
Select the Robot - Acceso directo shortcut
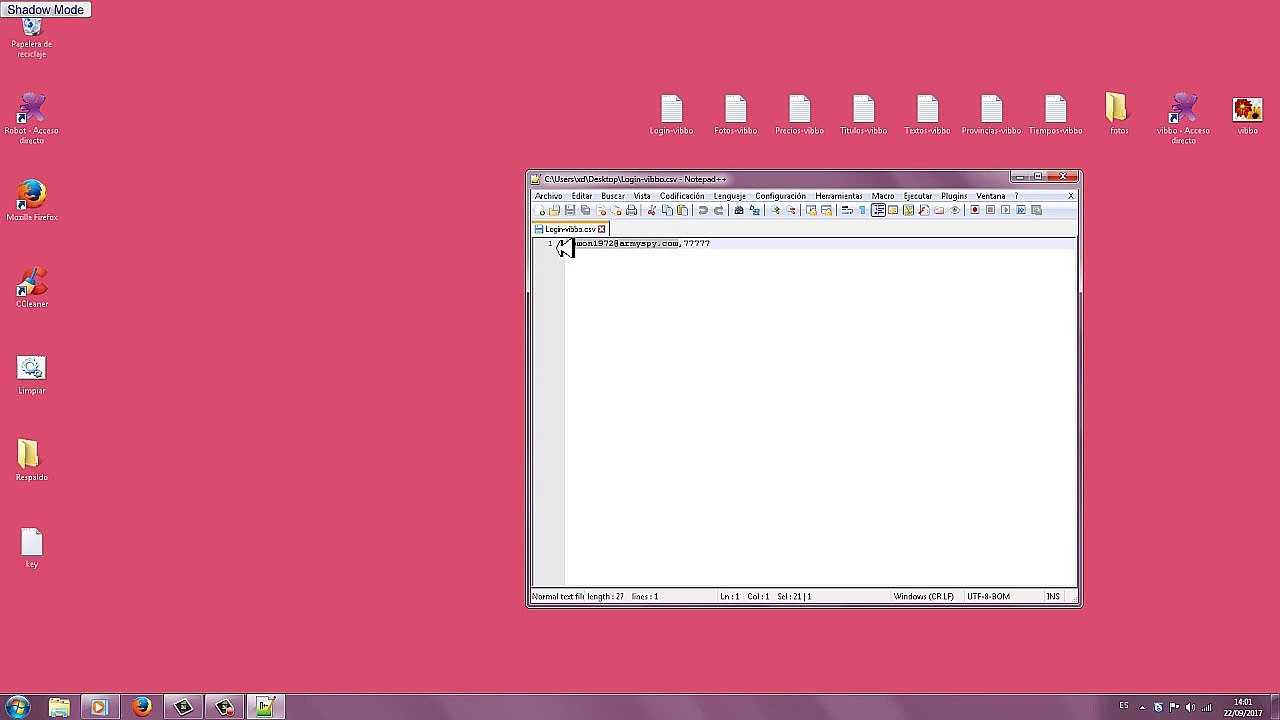click(31, 118)
